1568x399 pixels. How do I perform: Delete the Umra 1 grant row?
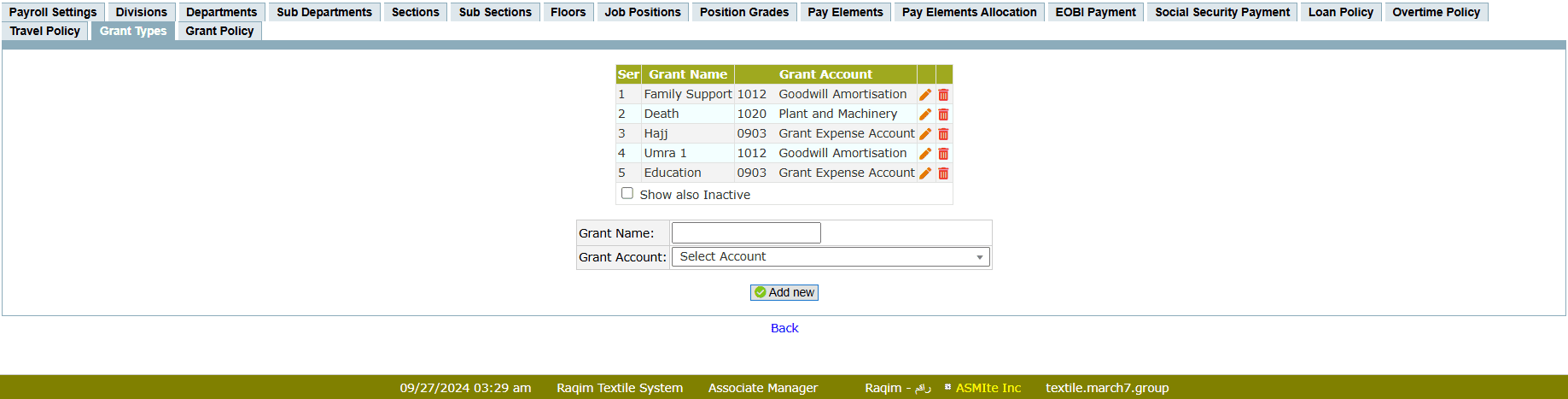click(x=943, y=154)
